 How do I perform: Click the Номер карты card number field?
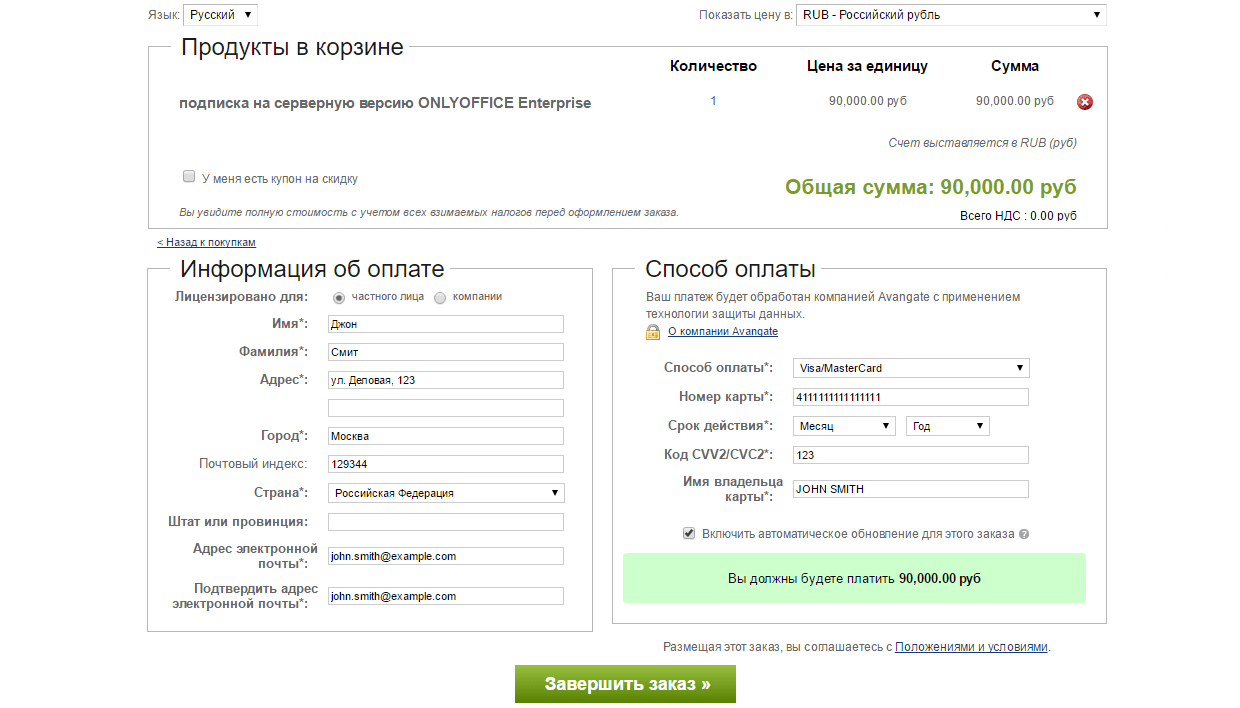[911, 397]
